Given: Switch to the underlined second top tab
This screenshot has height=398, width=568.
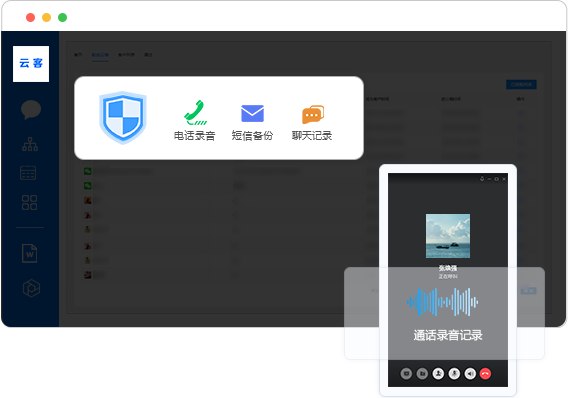Looking at the screenshot, I should click(100, 55).
